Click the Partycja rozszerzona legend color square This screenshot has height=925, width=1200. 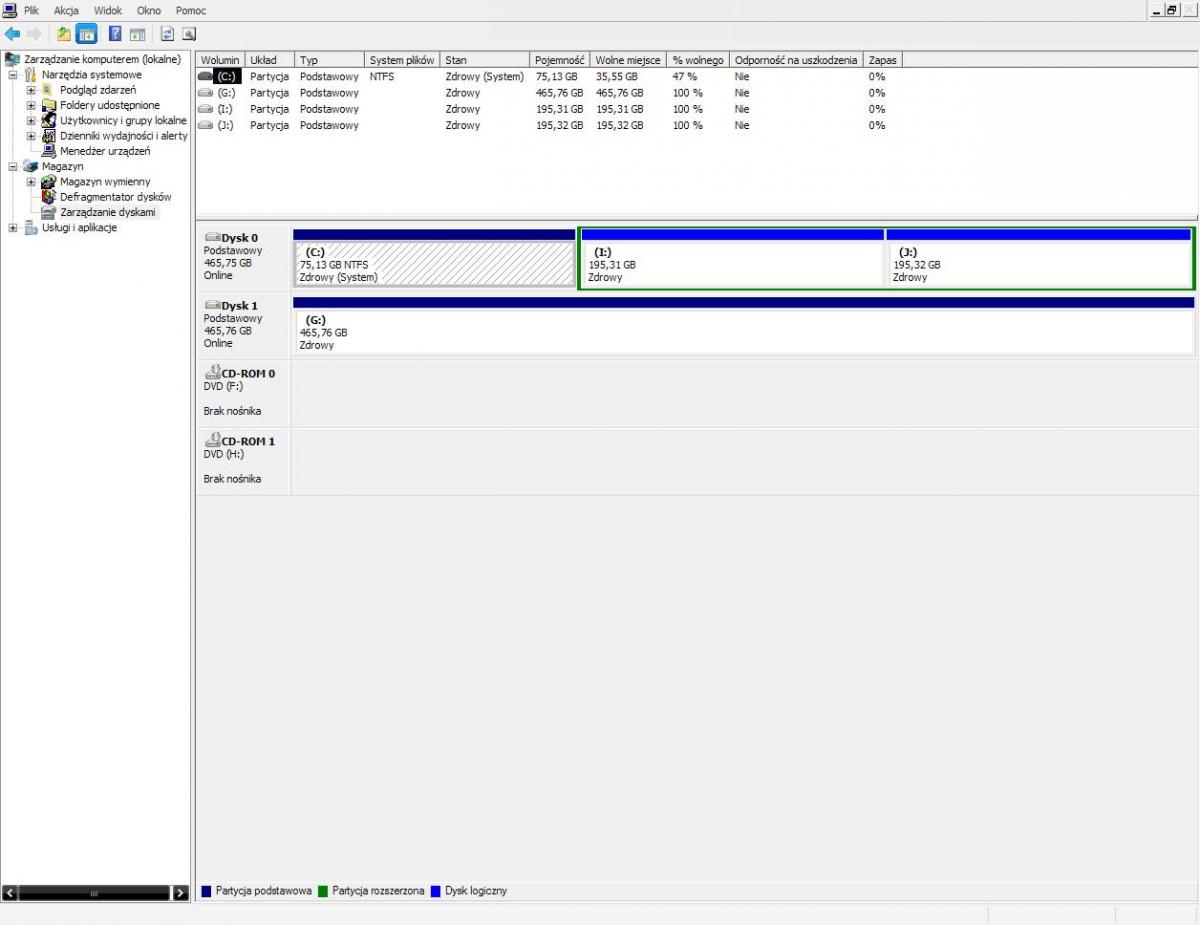323,891
